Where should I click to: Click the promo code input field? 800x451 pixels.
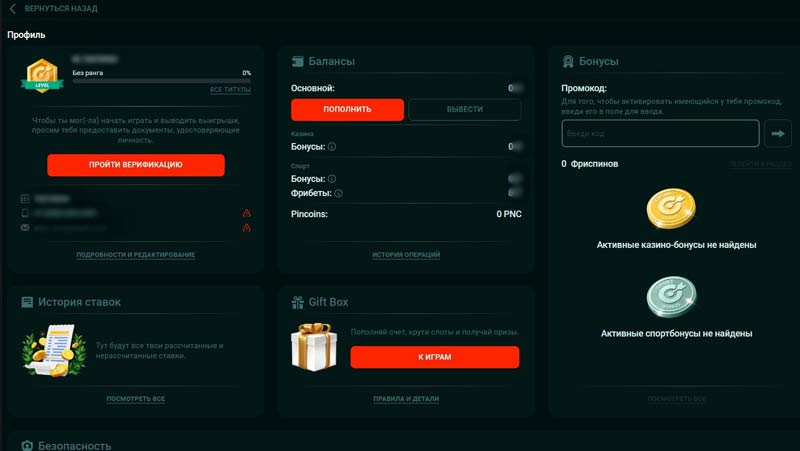pyautogui.click(x=660, y=133)
